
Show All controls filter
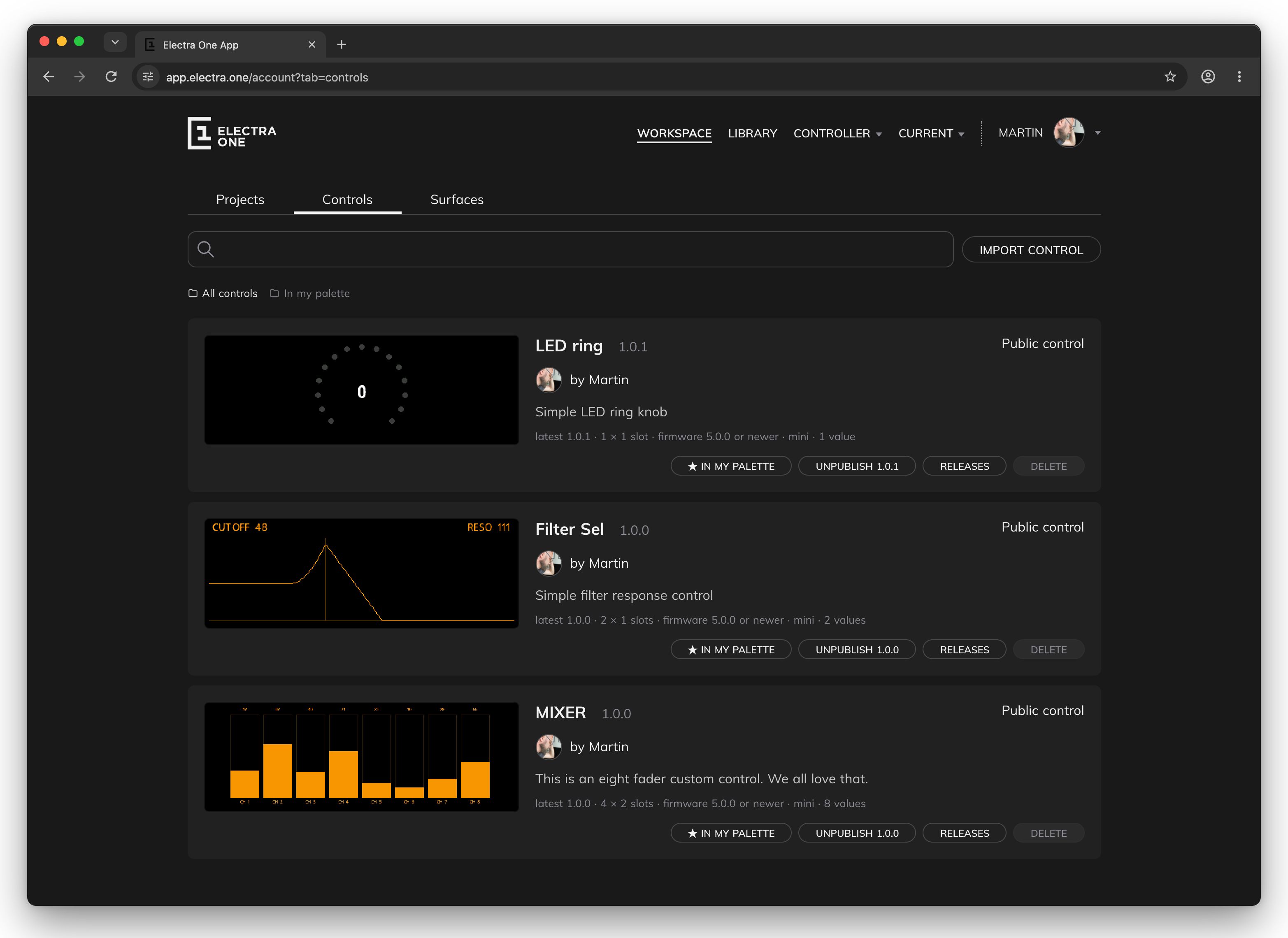coord(223,294)
